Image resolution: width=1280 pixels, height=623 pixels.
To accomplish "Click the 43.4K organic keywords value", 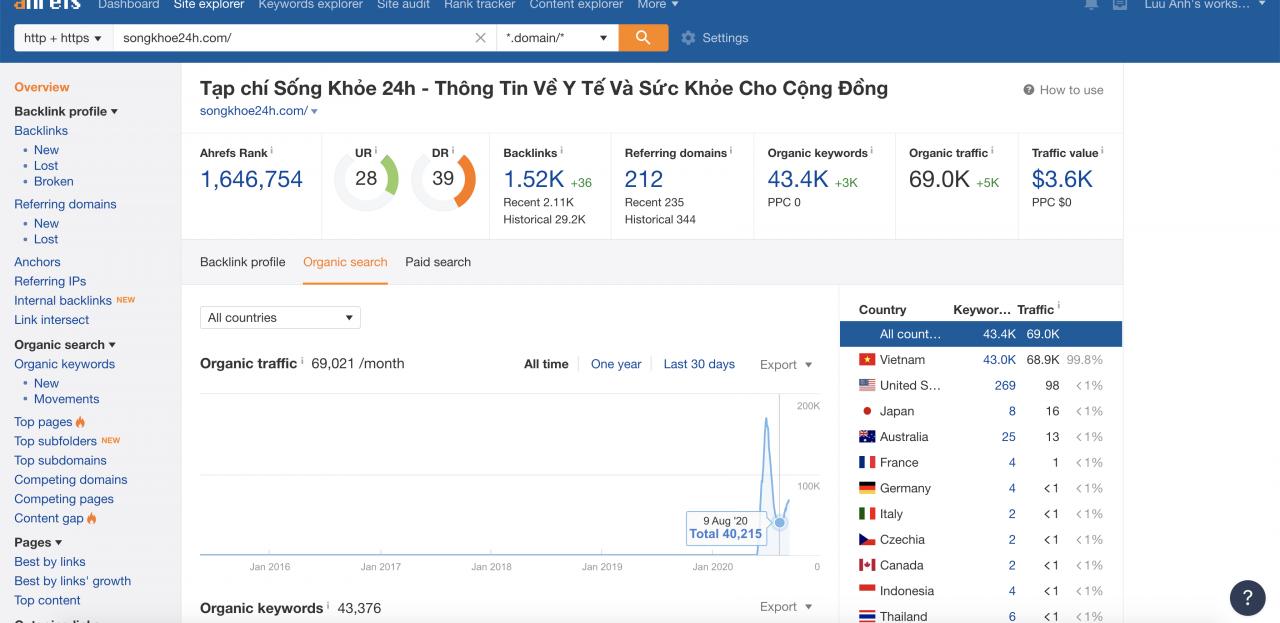I will 798,180.
